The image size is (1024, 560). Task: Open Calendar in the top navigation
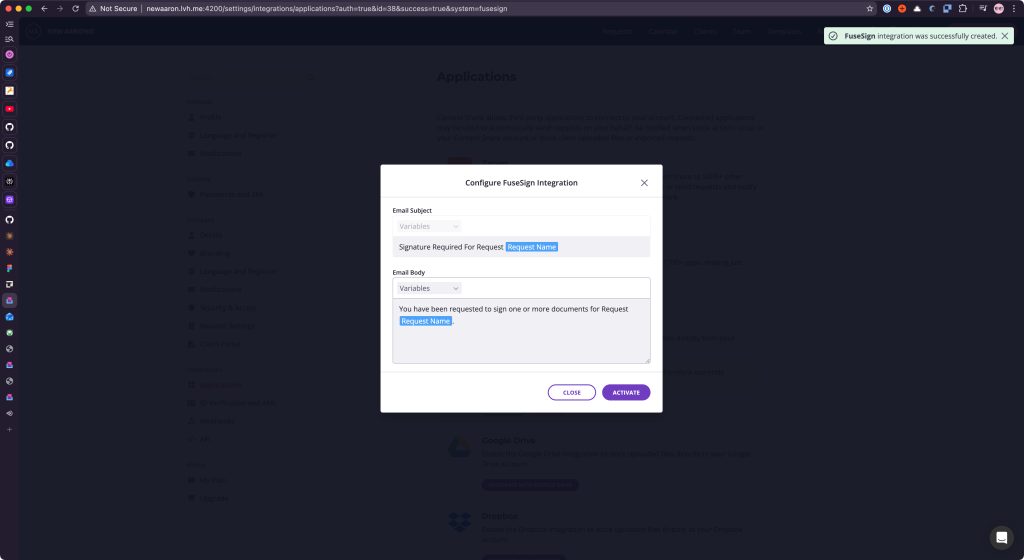663,31
